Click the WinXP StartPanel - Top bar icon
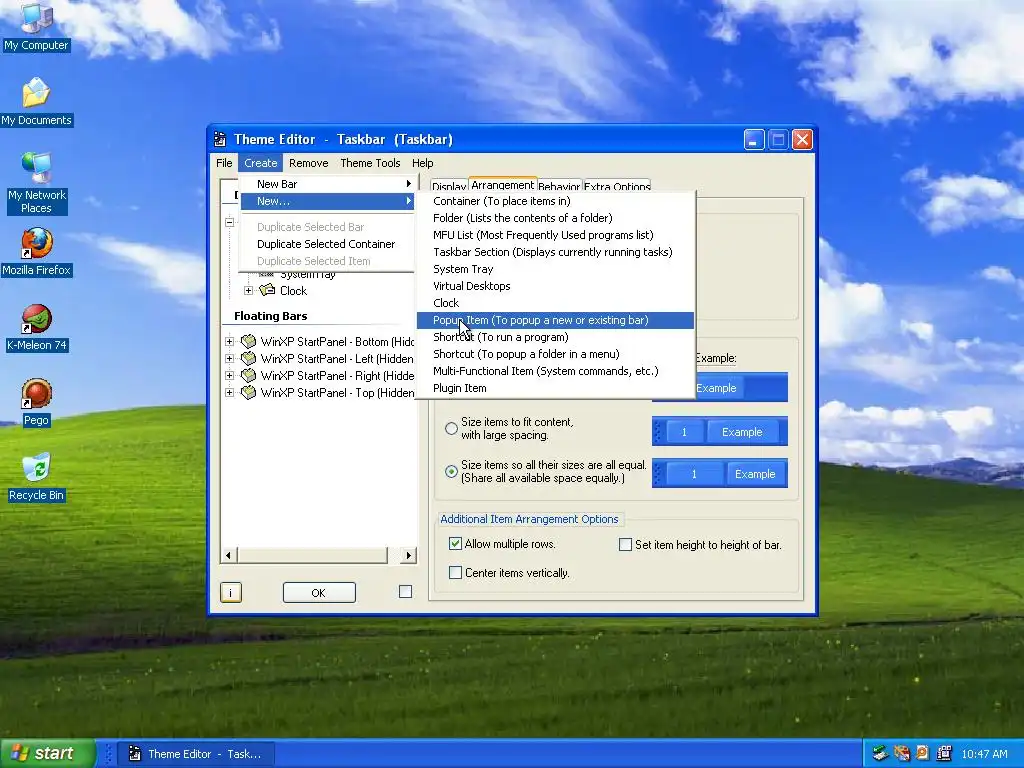 click(248, 392)
